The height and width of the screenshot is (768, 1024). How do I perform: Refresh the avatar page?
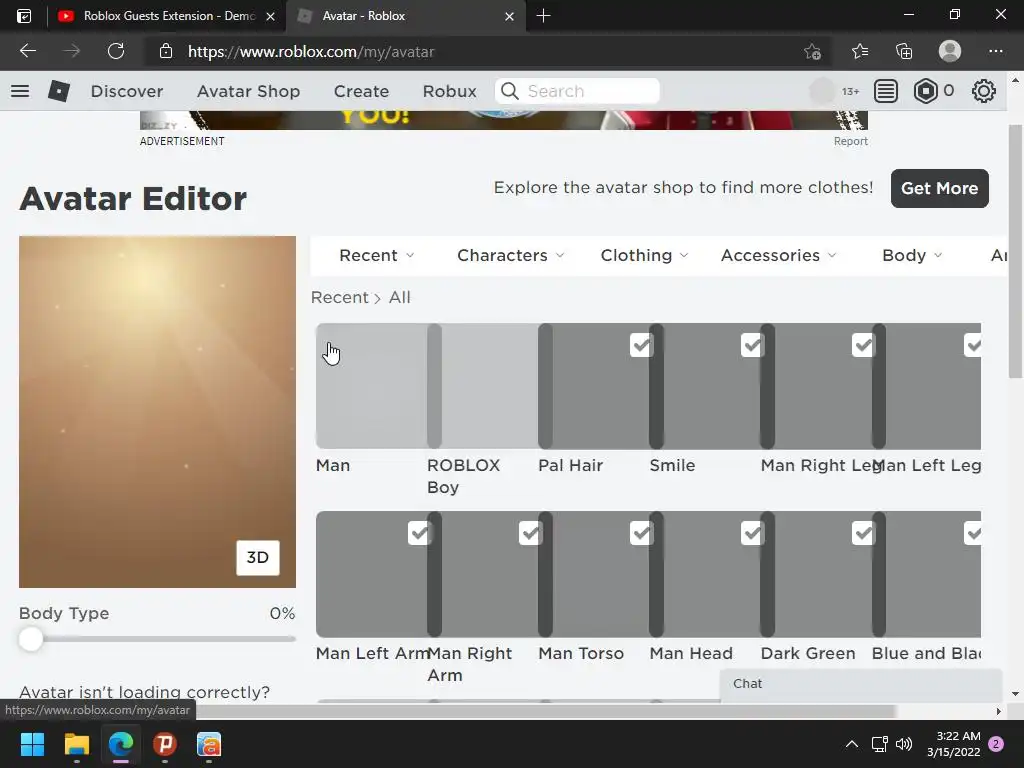coord(116,51)
